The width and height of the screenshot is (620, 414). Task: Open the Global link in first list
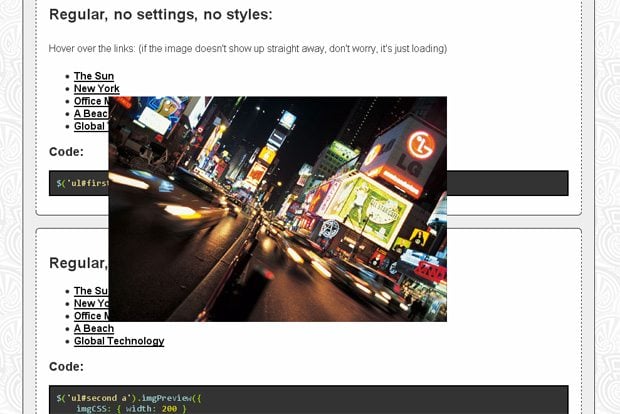pos(90,126)
